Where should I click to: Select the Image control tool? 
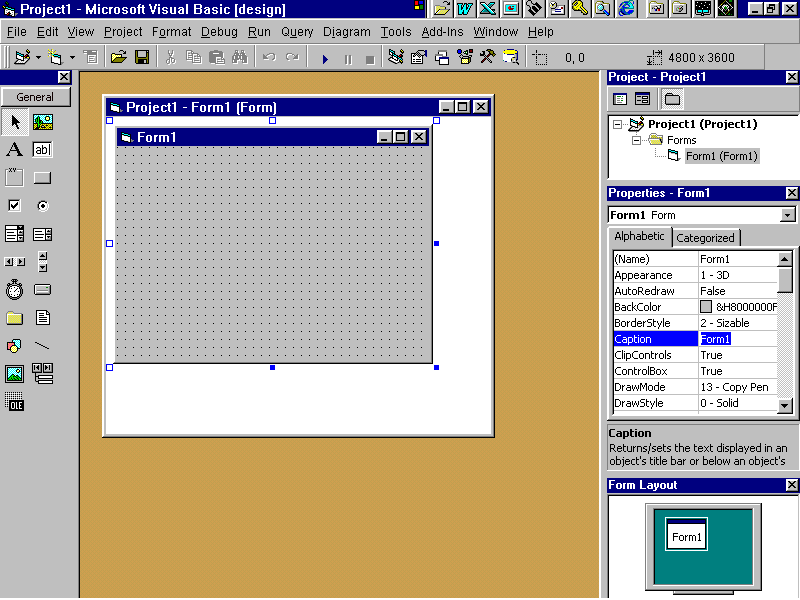pos(14,374)
